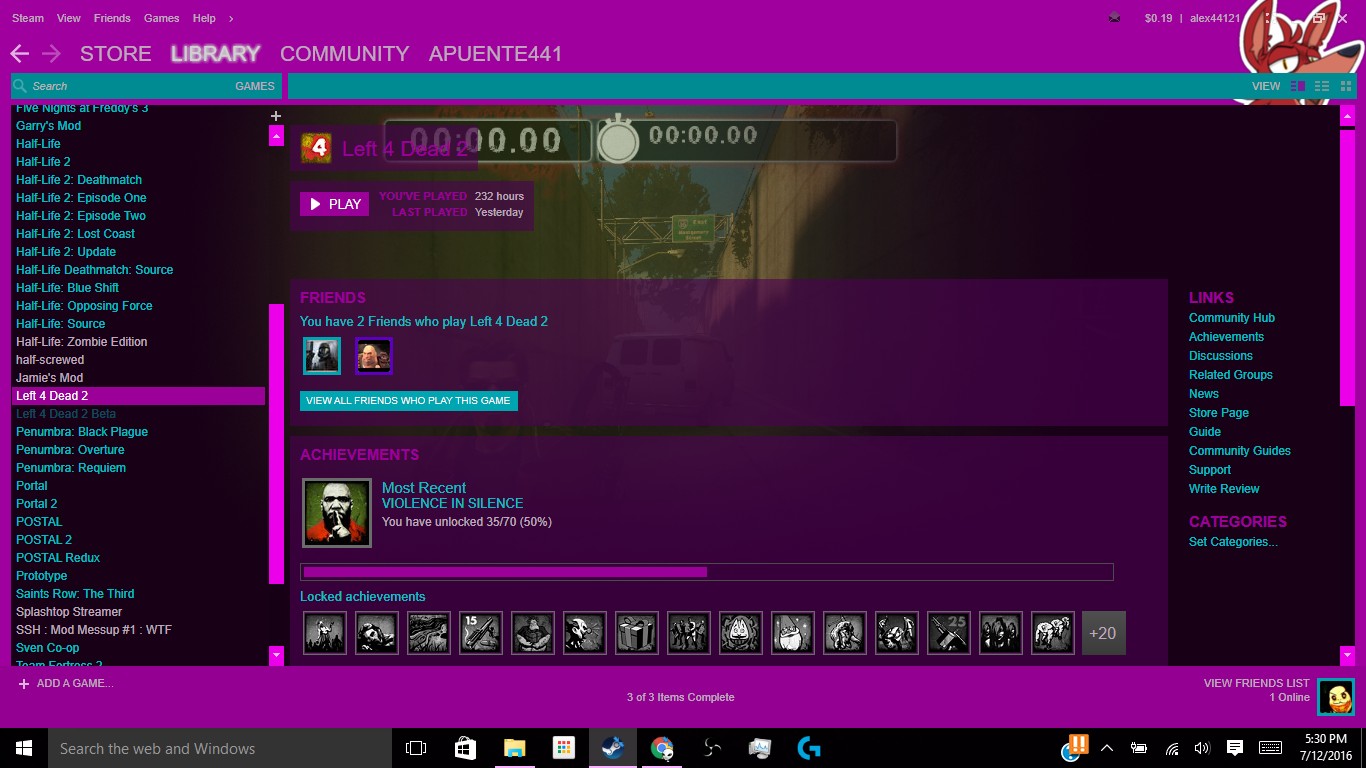Open the Friends menu

[112, 17]
